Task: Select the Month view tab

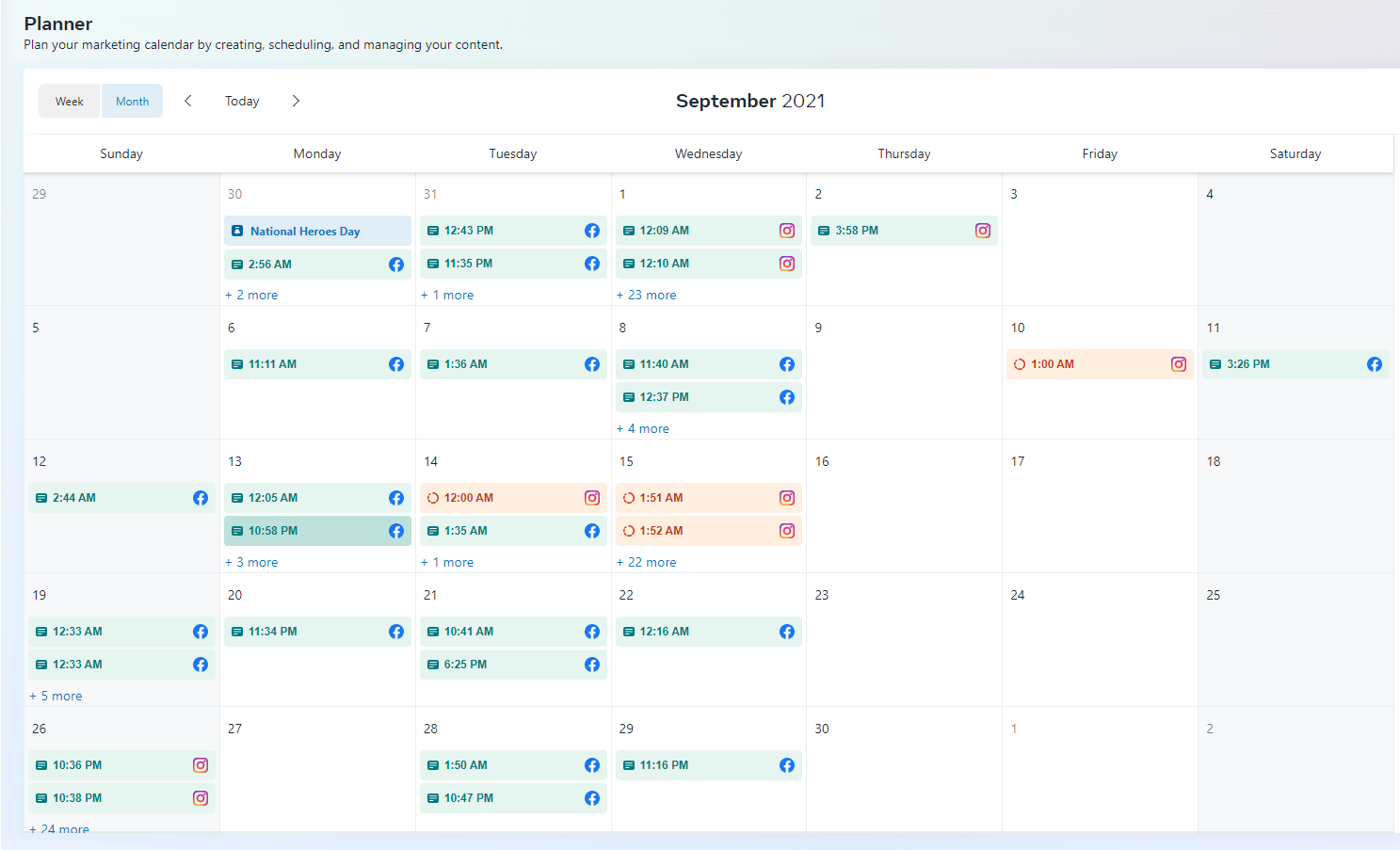Action: pos(133,102)
